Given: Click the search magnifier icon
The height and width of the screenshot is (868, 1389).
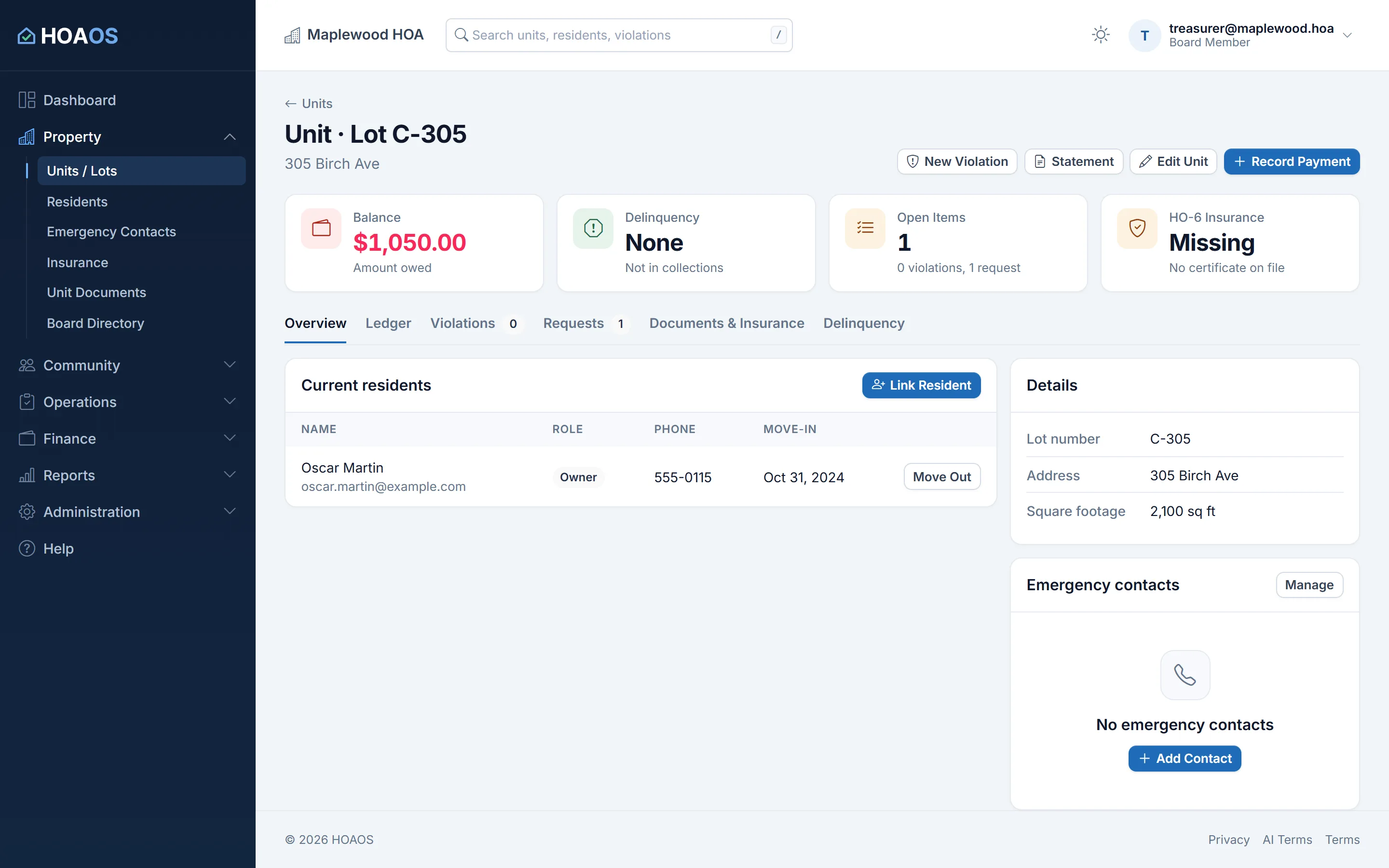Looking at the screenshot, I should click(x=461, y=35).
